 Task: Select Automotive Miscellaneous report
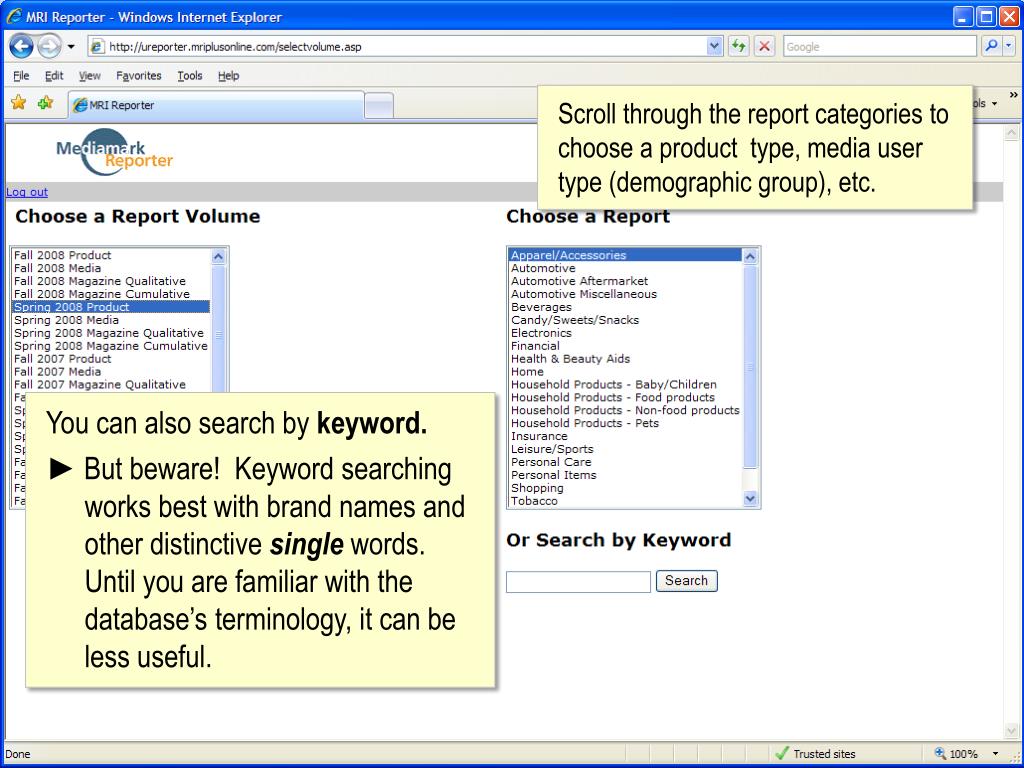[x=626, y=295]
